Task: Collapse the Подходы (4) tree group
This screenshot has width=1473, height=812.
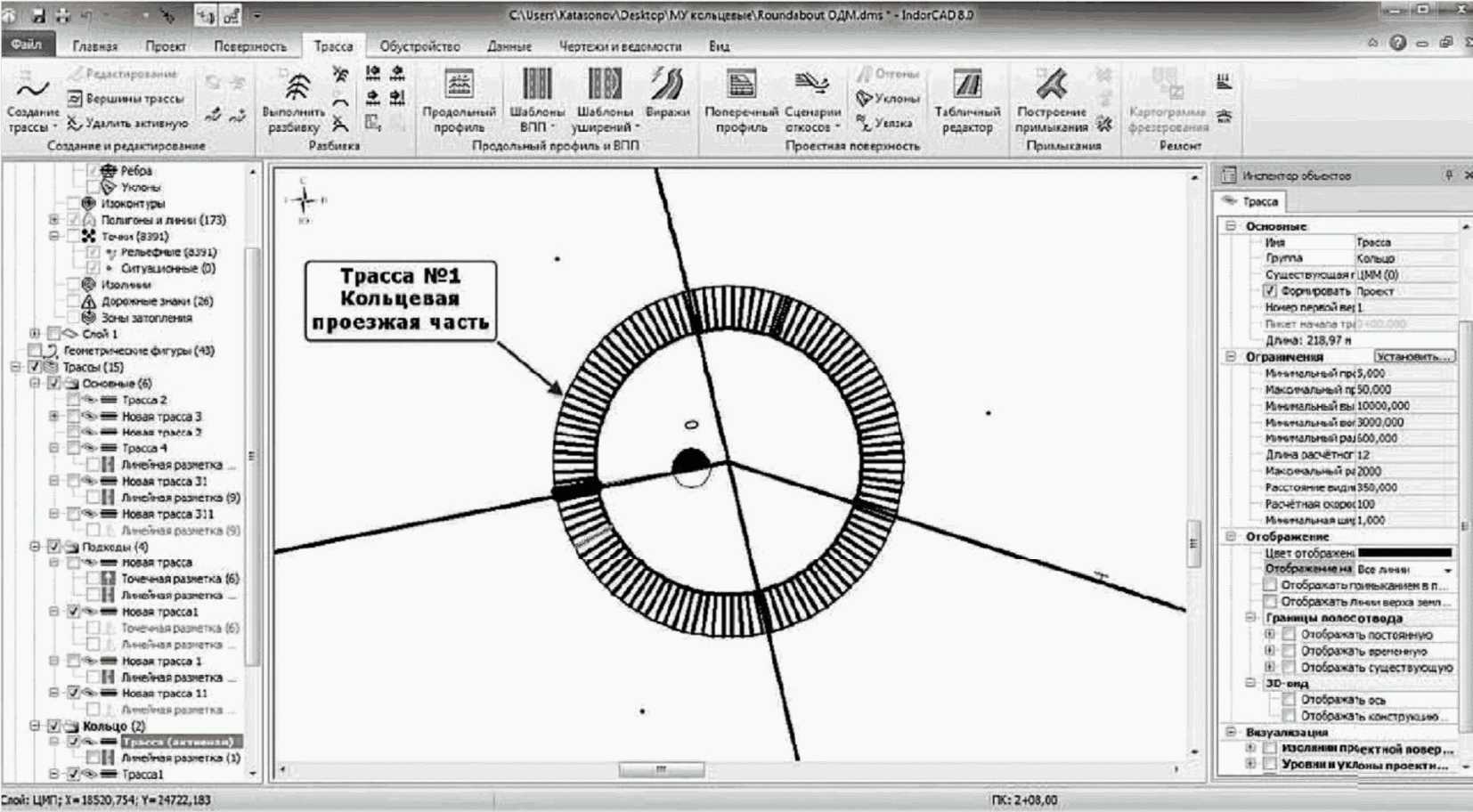Action: coord(35,547)
